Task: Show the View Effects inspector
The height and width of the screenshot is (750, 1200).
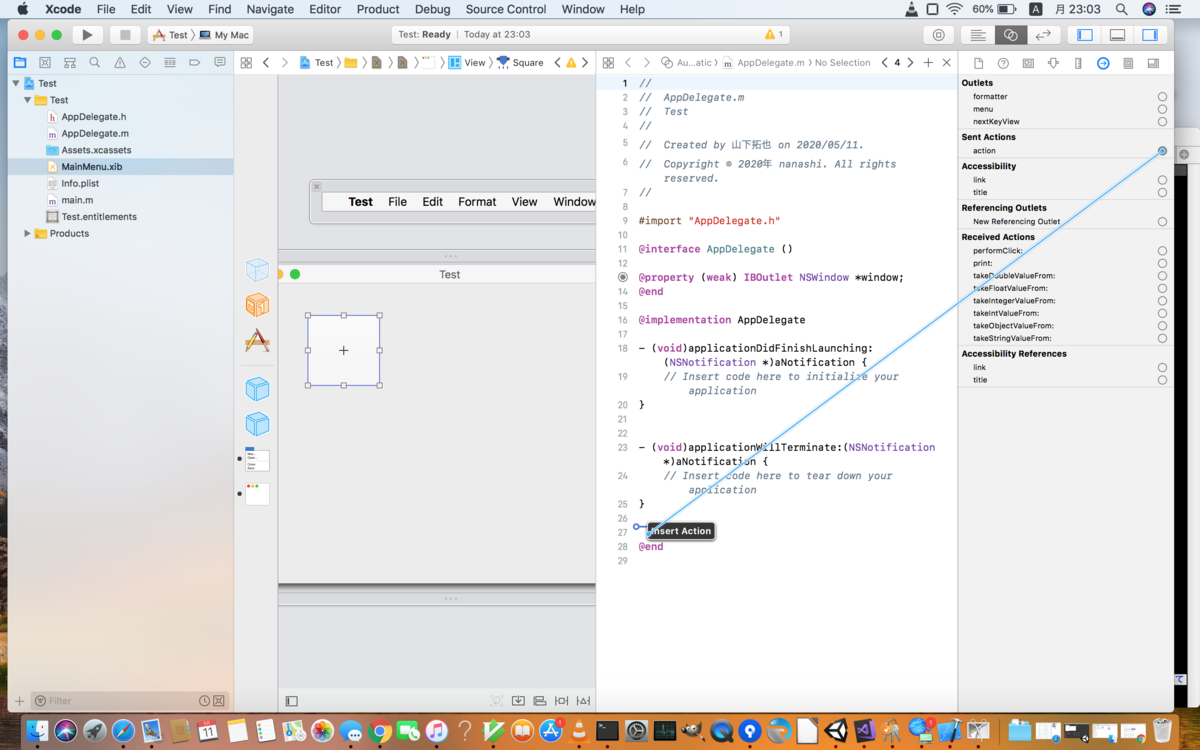Action: [1153, 63]
